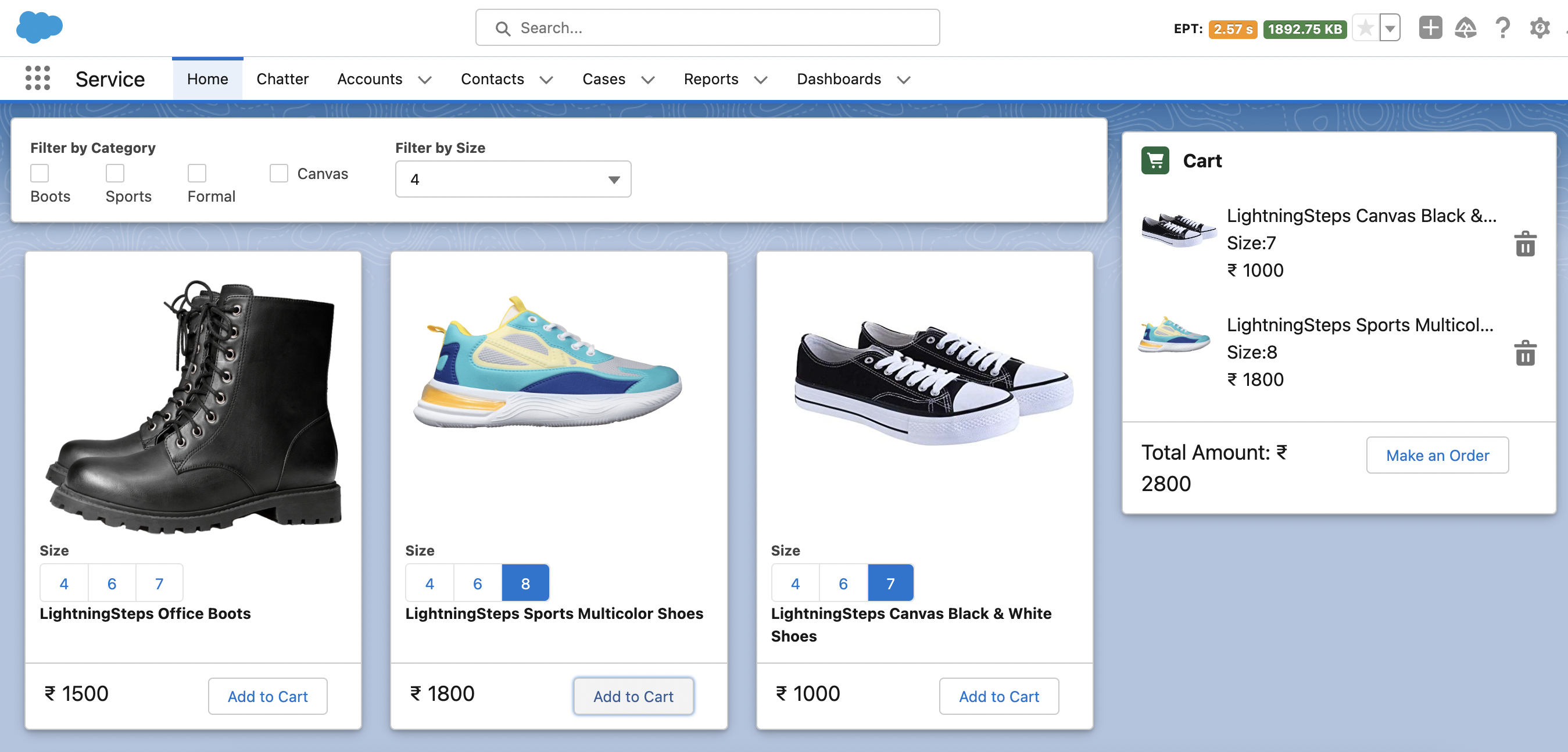Remove LightningSteps Canvas shoes from cart

(x=1525, y=243)
